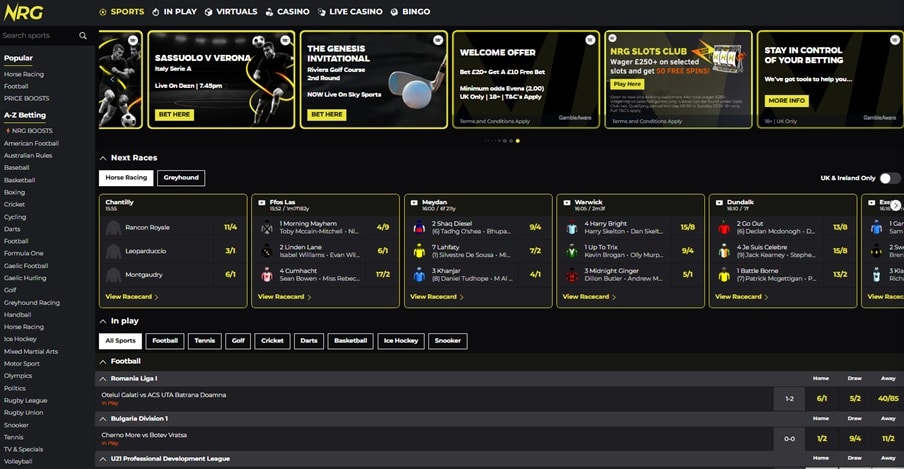Select the Snooker in-play filter
Viewport: 904px width, 469px height.
click(448, 341)
